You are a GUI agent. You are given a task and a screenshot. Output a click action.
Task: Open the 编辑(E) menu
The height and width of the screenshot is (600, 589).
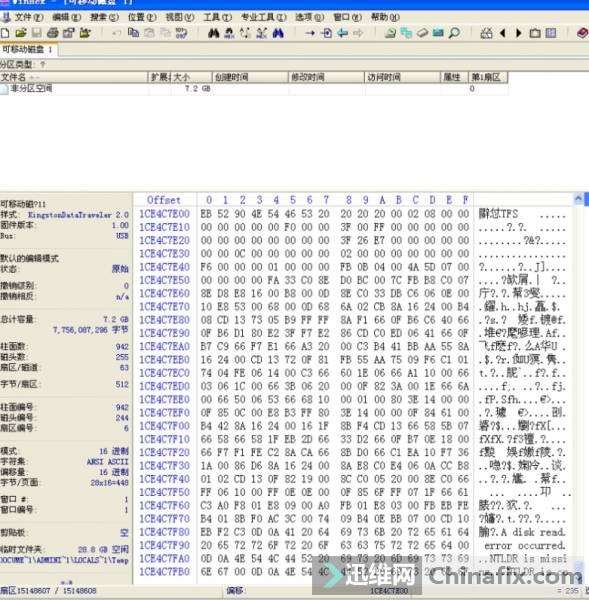point(67,17)
